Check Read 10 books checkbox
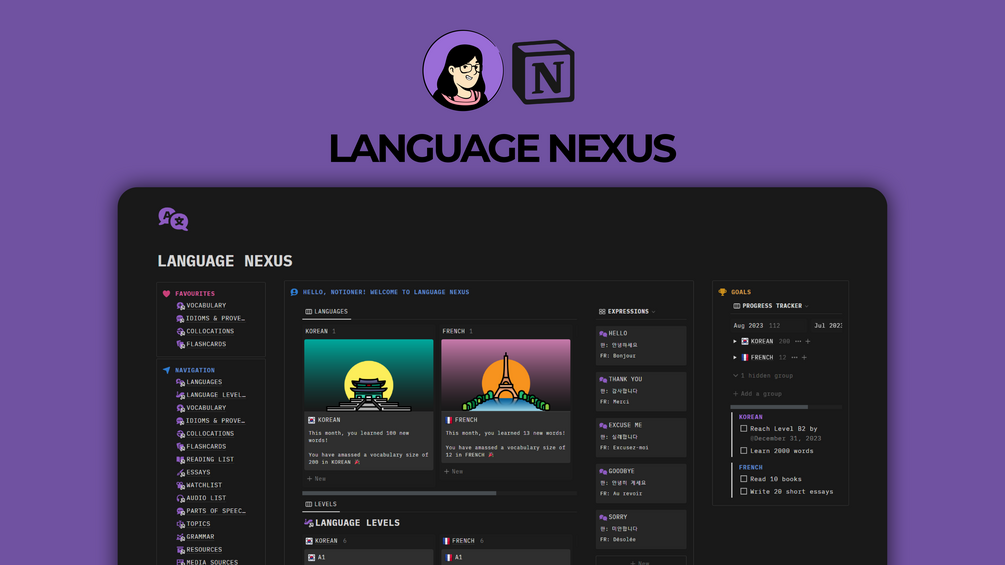 tap(743, 479)
